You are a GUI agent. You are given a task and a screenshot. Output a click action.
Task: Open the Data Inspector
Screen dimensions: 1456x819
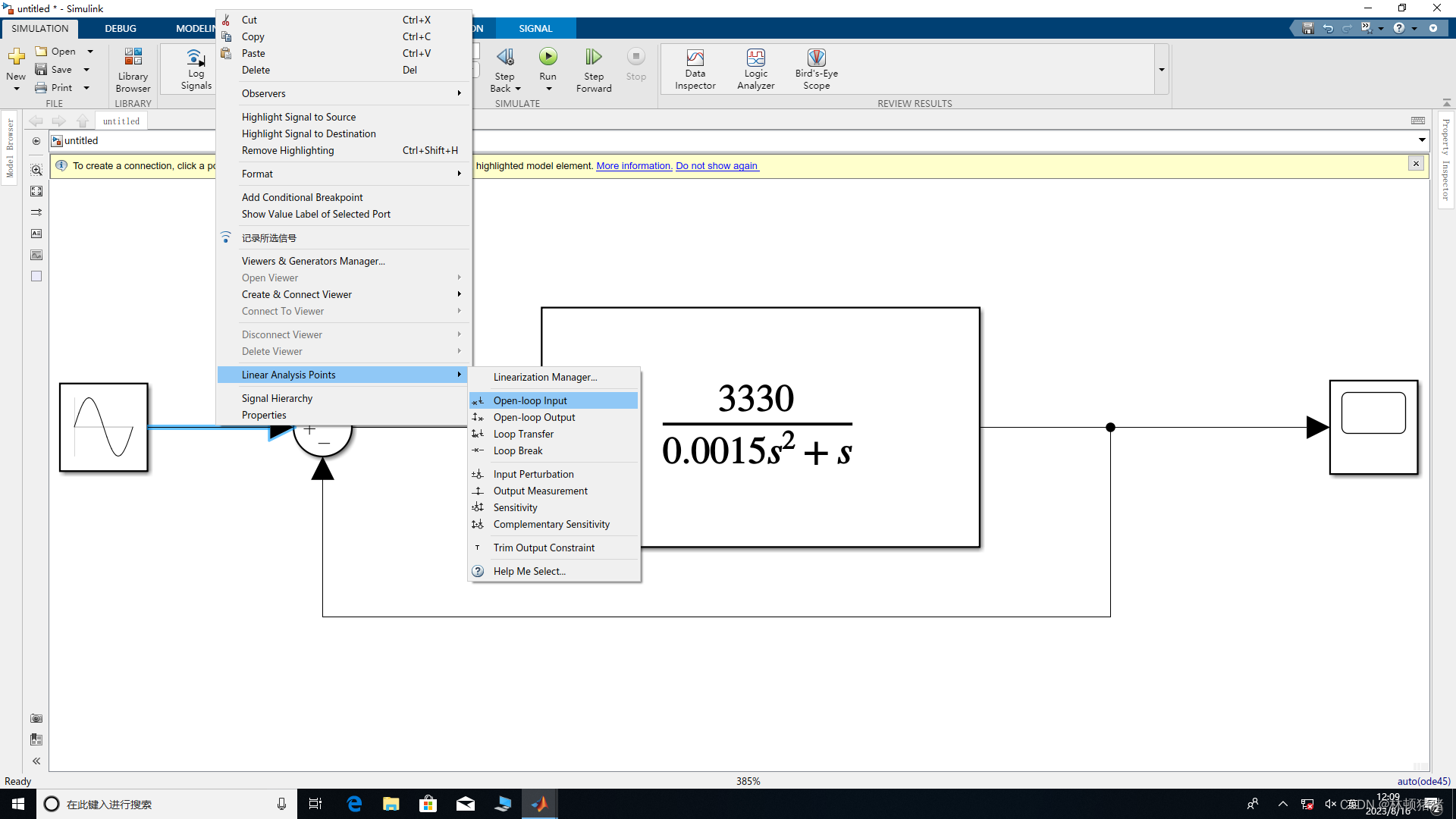click(695, 68)
